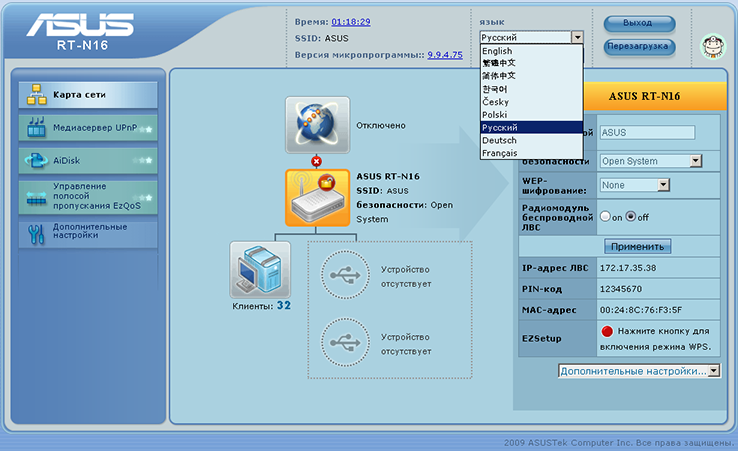Open the WEP encryption None dropdown
Screen dimensions: 738x451
click(663, 185)
